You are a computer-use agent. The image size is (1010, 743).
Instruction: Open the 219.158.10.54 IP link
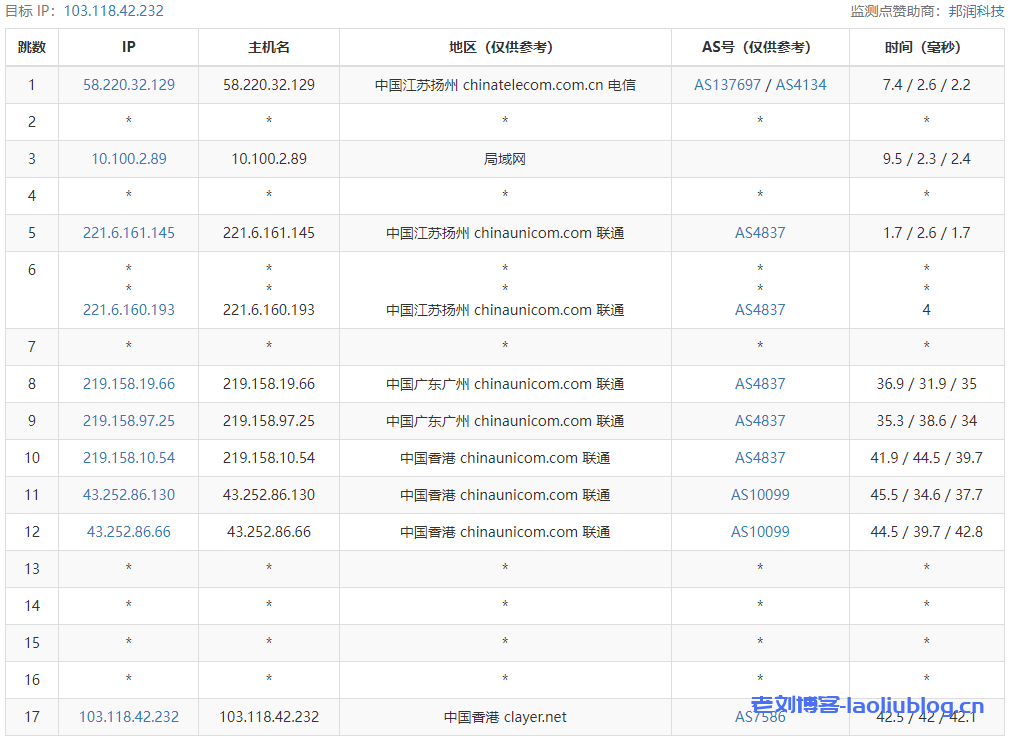[x=129, y=458]
